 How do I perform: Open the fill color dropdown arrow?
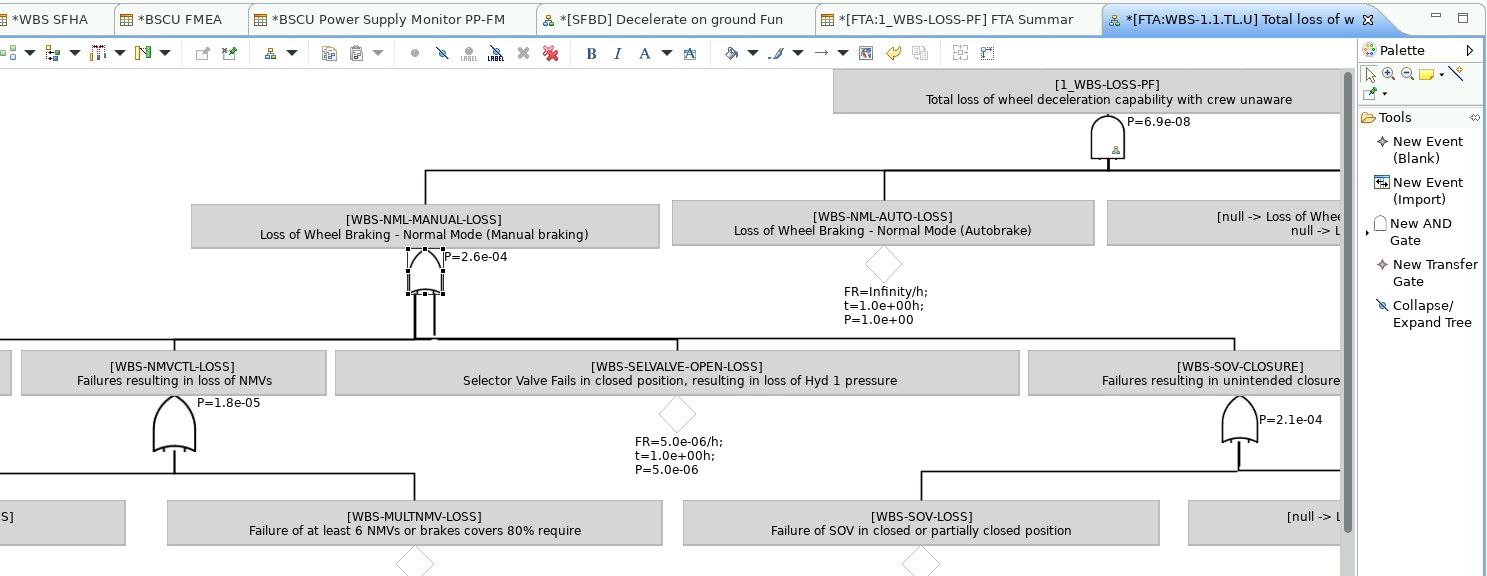(753, 53)
